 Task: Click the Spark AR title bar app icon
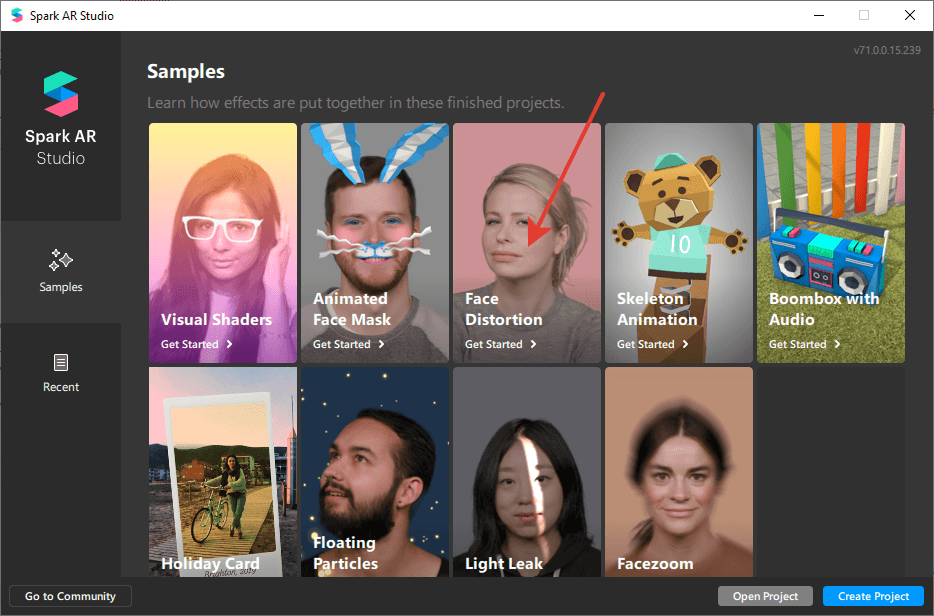coord(16,15)
